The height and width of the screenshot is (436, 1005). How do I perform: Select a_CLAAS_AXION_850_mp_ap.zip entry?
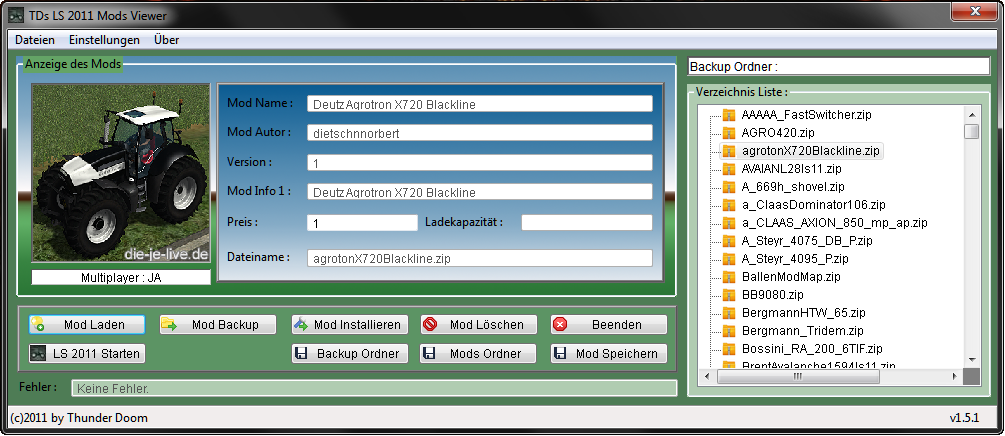point(835,223)
